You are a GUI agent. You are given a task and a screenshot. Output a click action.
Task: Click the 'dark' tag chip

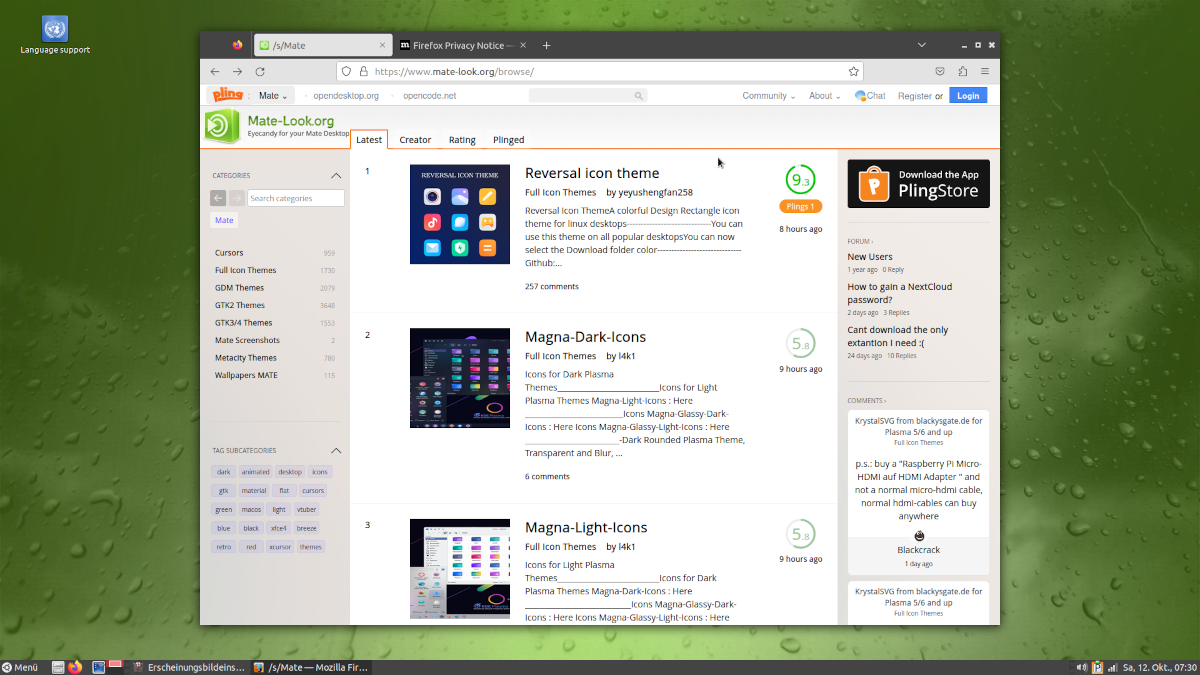tap(224, 472)
